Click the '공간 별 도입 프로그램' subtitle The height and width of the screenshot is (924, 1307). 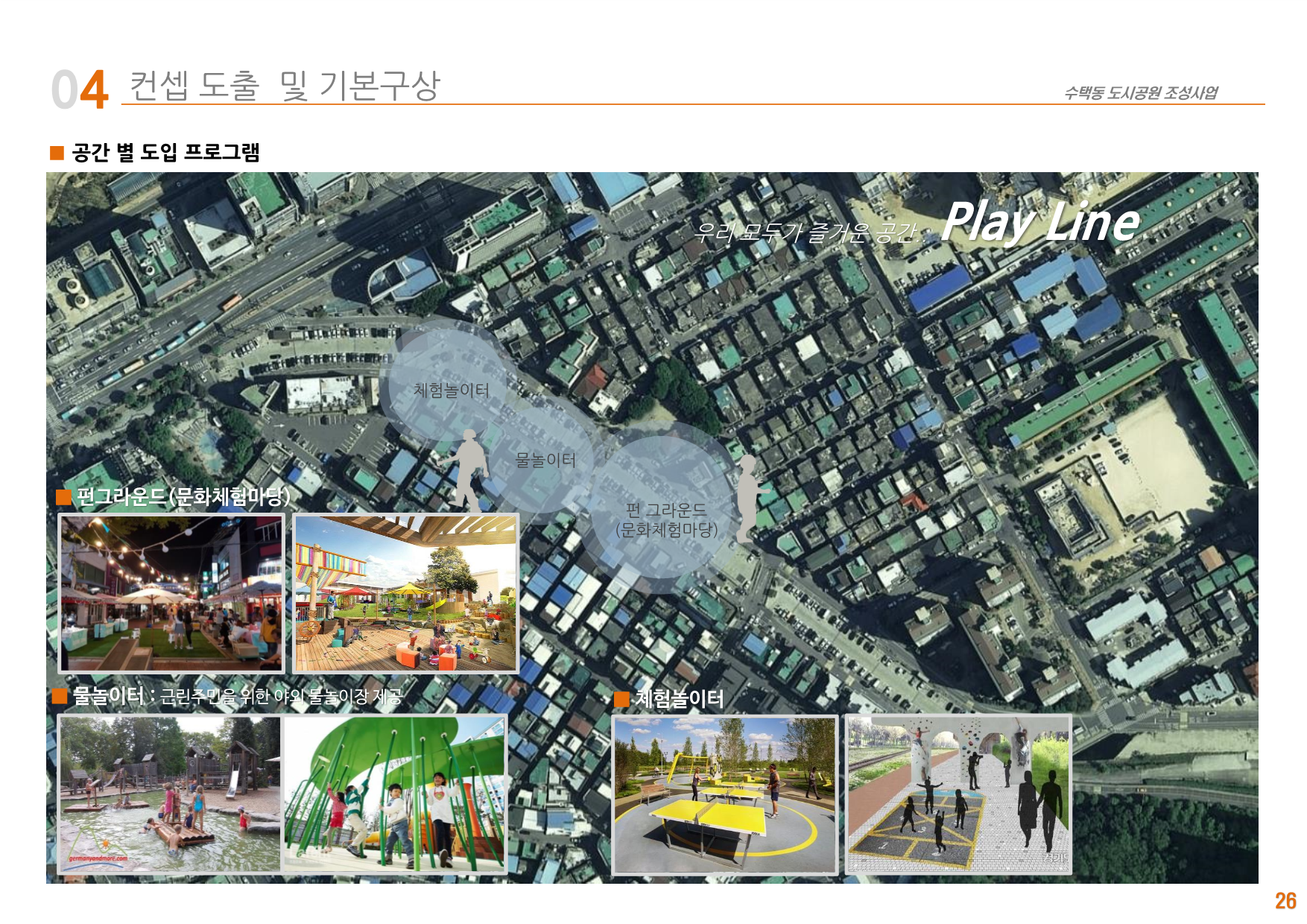coord(165,153)
